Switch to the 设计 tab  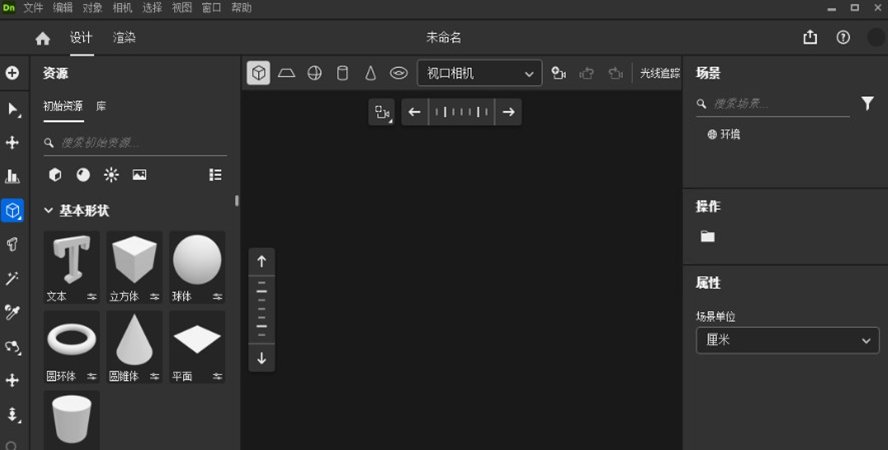pos(81,37)
